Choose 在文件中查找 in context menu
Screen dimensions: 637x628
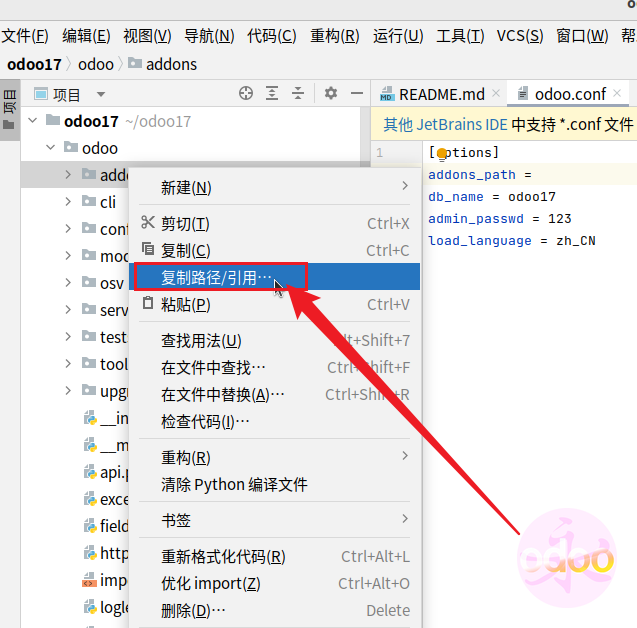click(x=214, y=367)
